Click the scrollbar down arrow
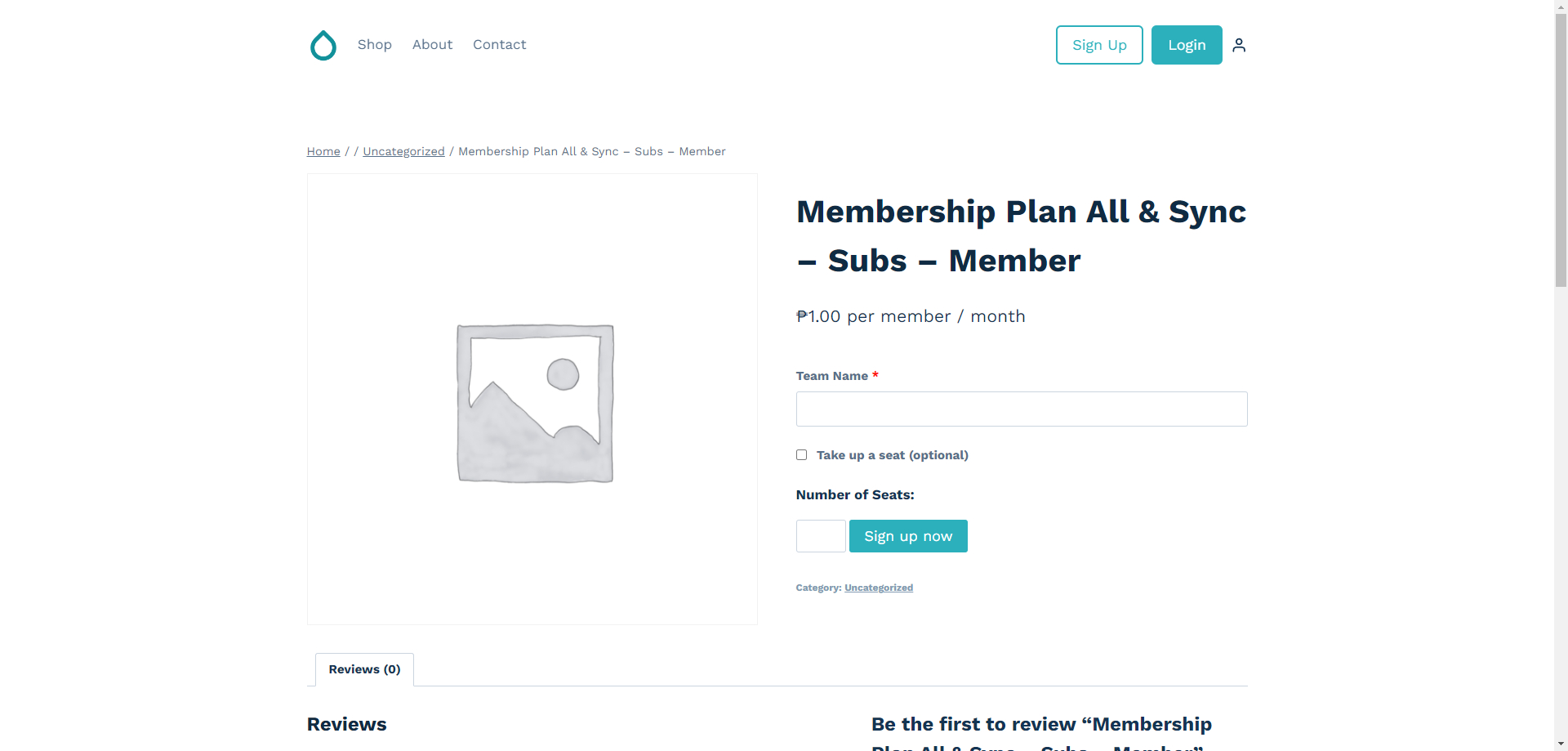Screen dimensions: 1568x751 1561,744
